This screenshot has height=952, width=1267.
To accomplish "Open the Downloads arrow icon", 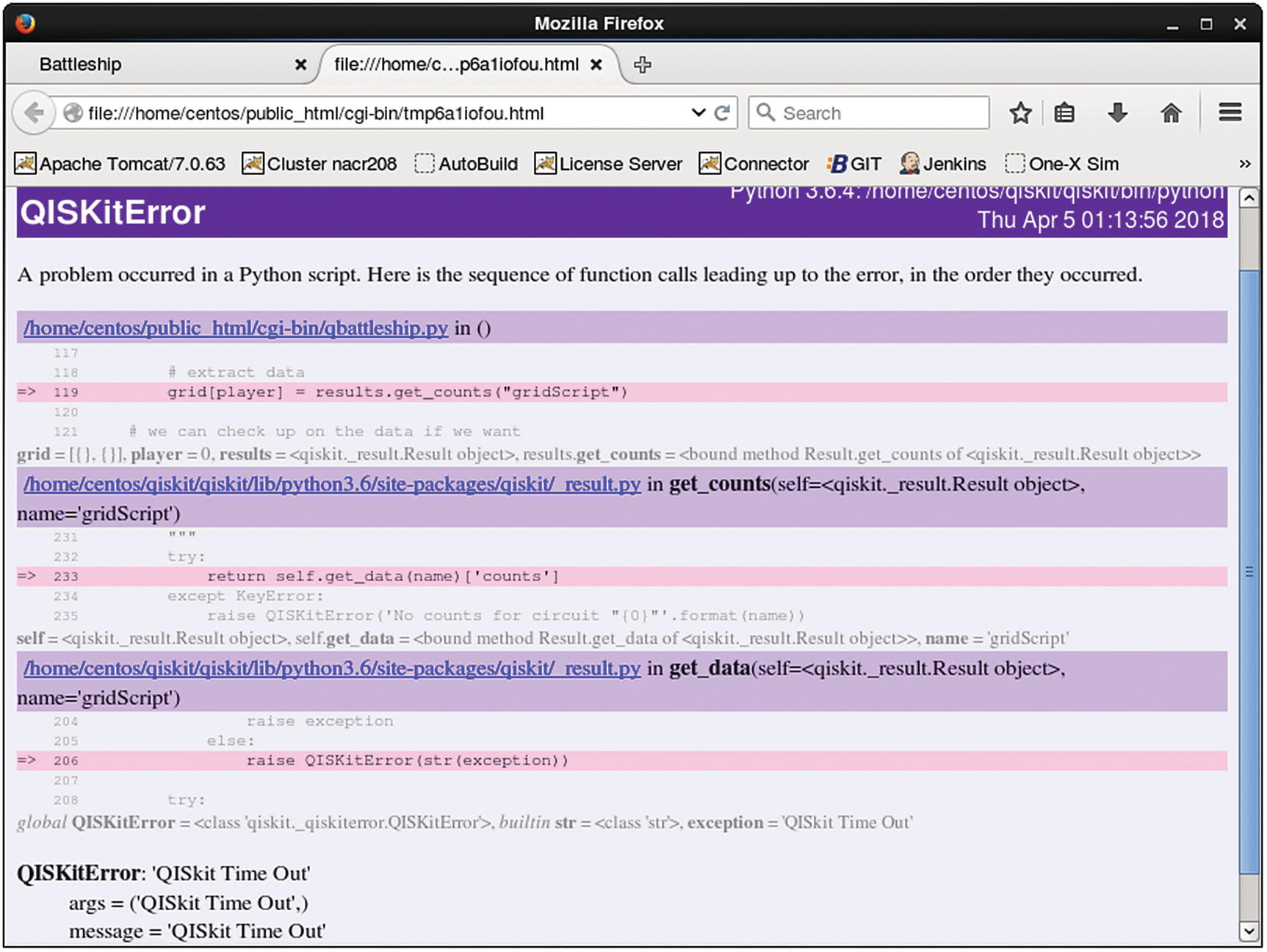I will [1117, 113].
